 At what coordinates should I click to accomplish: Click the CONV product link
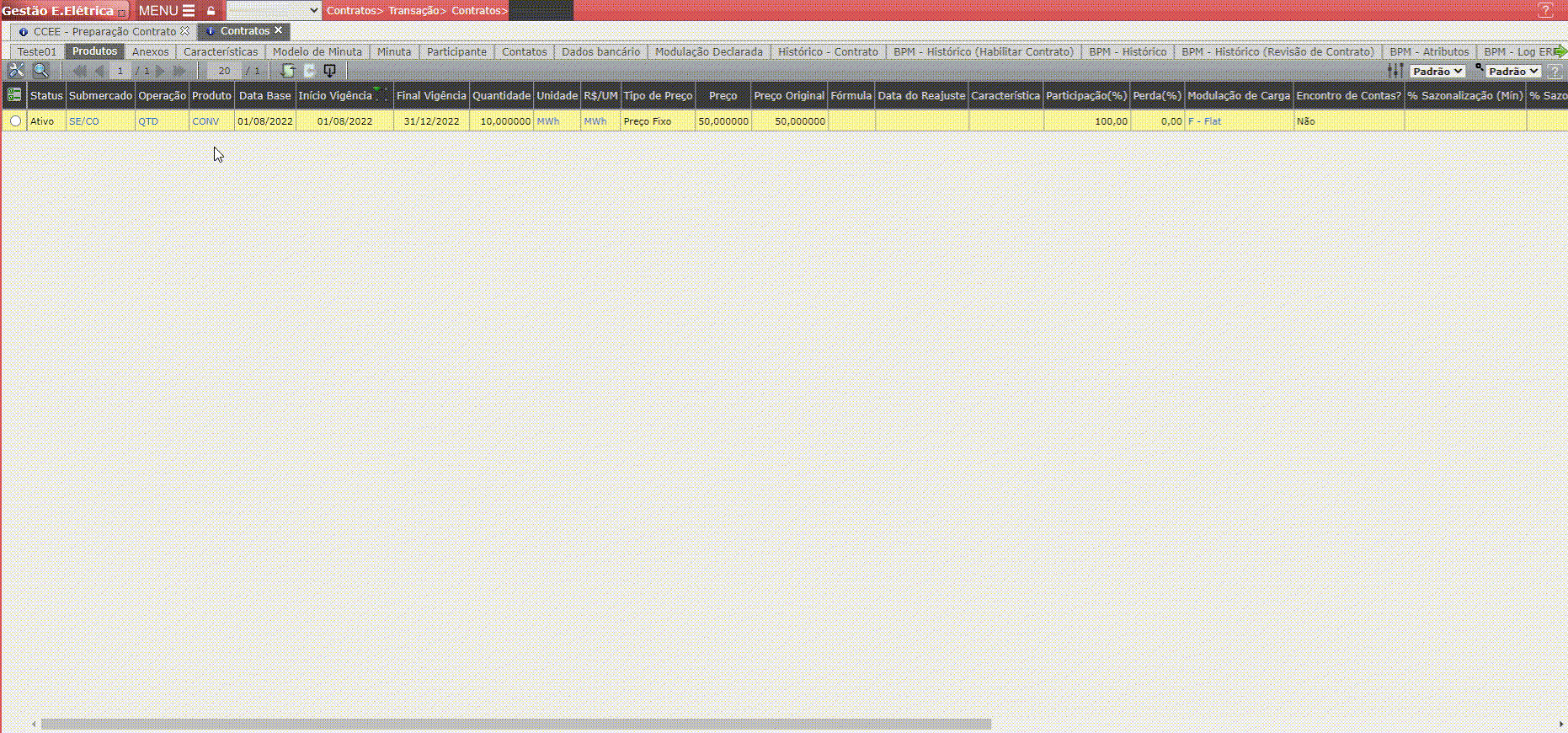click(x=205, y=121)
